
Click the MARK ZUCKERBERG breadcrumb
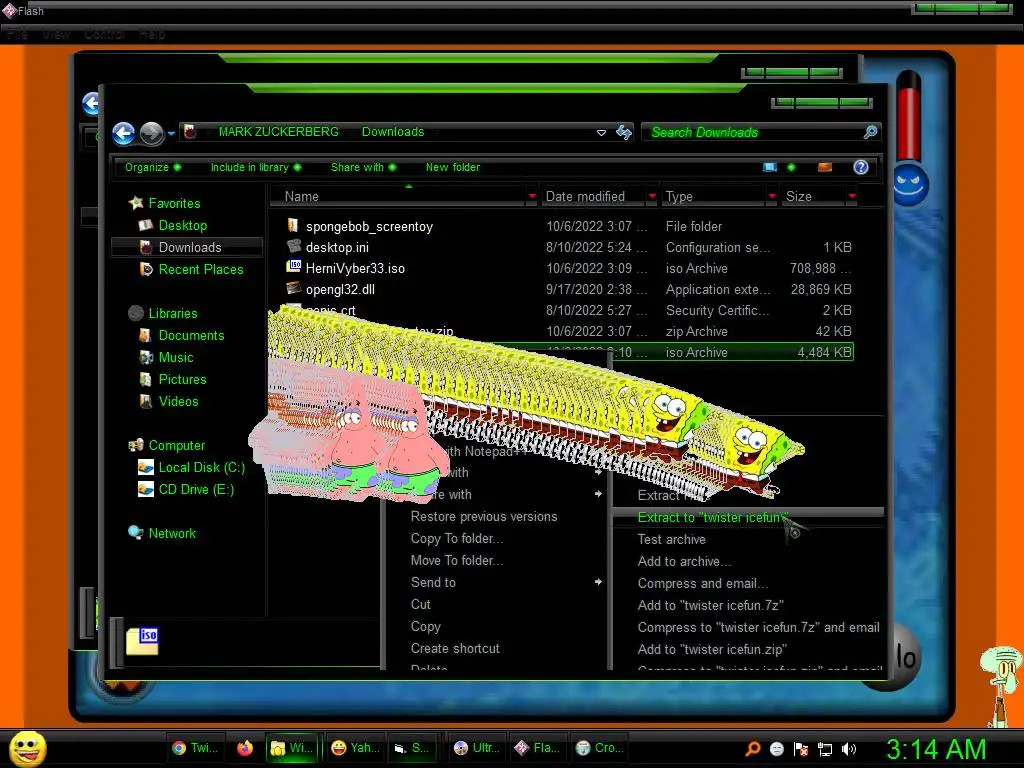click(x=279, y=132)
